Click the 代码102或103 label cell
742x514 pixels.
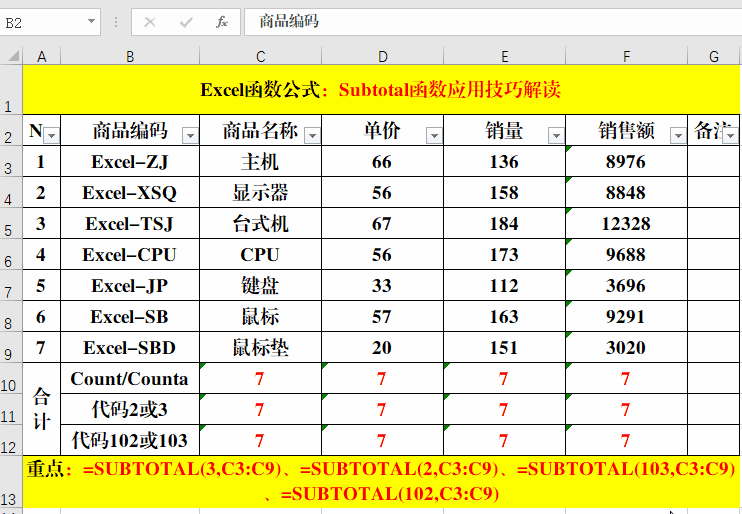pos(130,440)
